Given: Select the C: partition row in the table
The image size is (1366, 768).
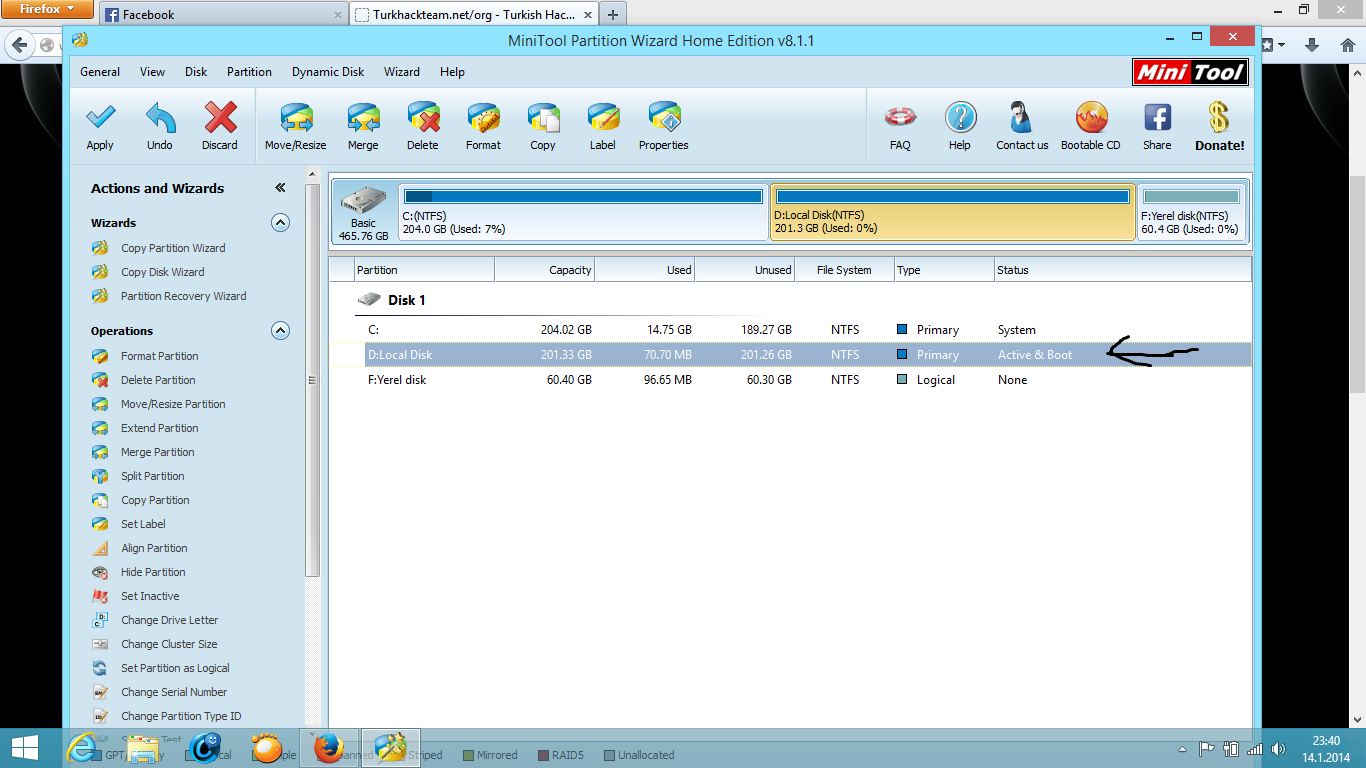Looking at the screenshot, I should [x=790, y=330].
